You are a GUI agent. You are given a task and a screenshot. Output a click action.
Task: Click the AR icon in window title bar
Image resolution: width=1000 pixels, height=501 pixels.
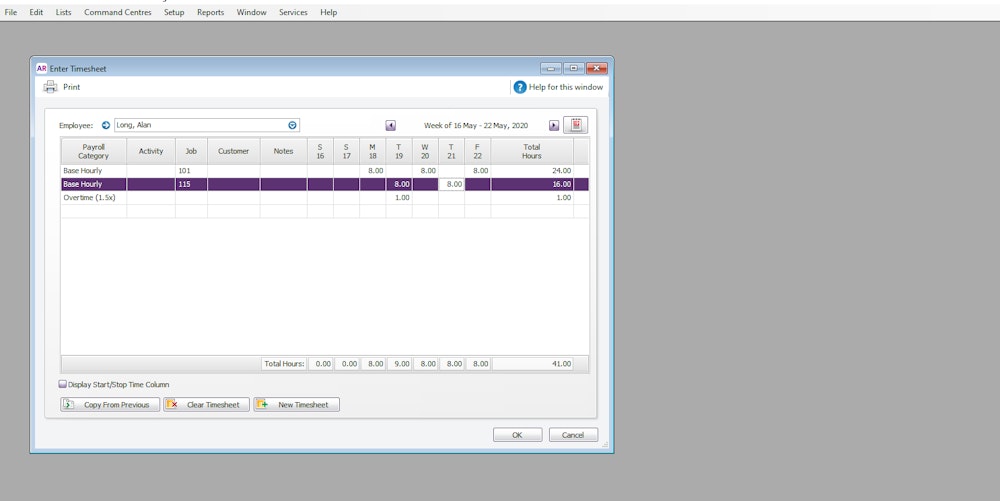tap(41, 69)
